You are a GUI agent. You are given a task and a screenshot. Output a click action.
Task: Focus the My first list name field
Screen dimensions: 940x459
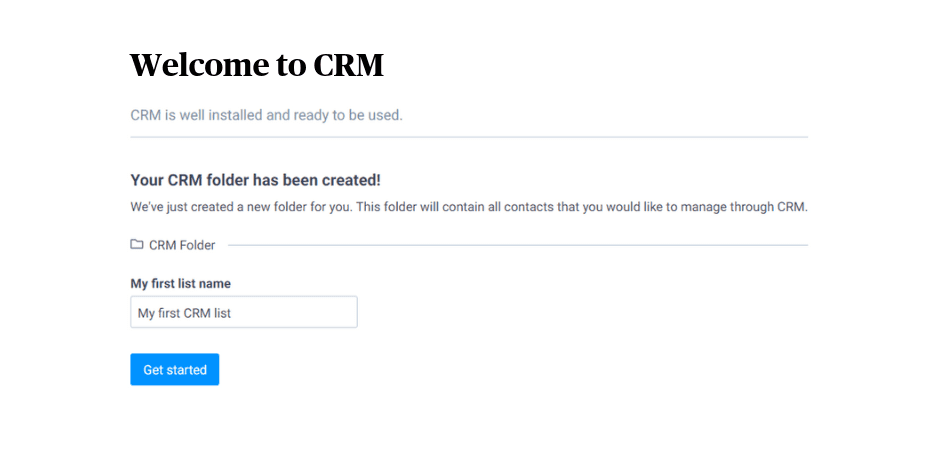[244, 312]
